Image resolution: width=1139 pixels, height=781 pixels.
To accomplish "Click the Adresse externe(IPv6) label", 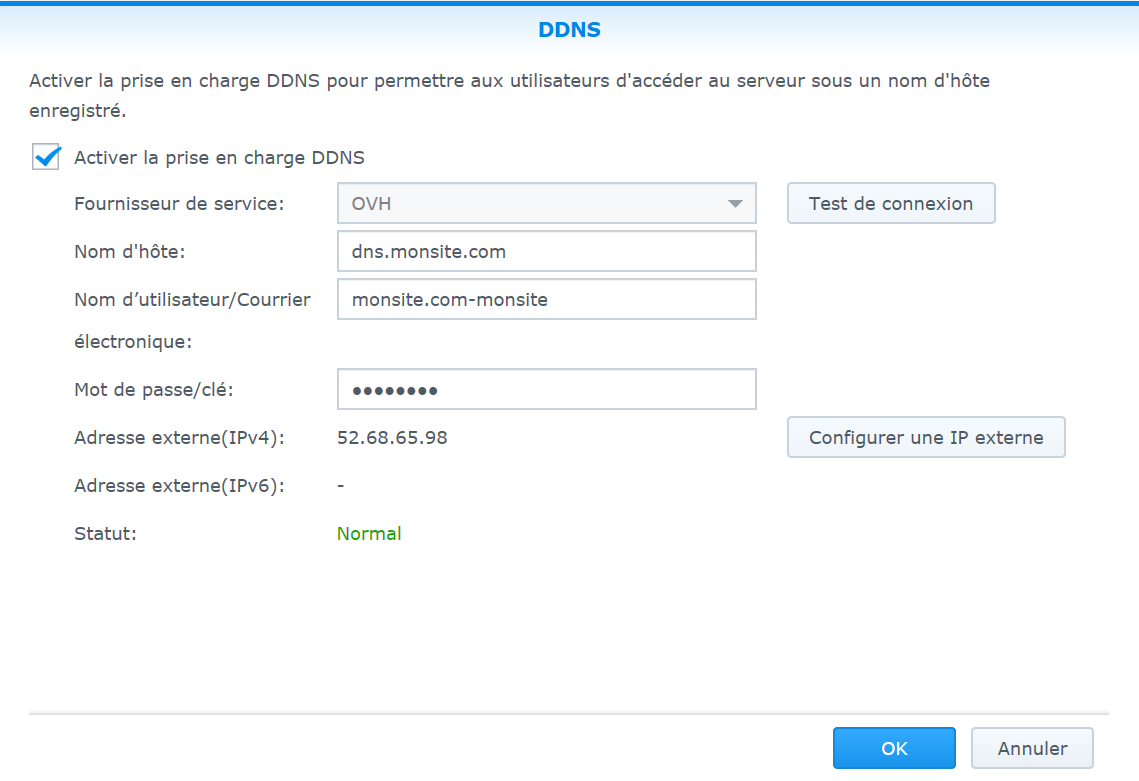I will coord(179,485).
